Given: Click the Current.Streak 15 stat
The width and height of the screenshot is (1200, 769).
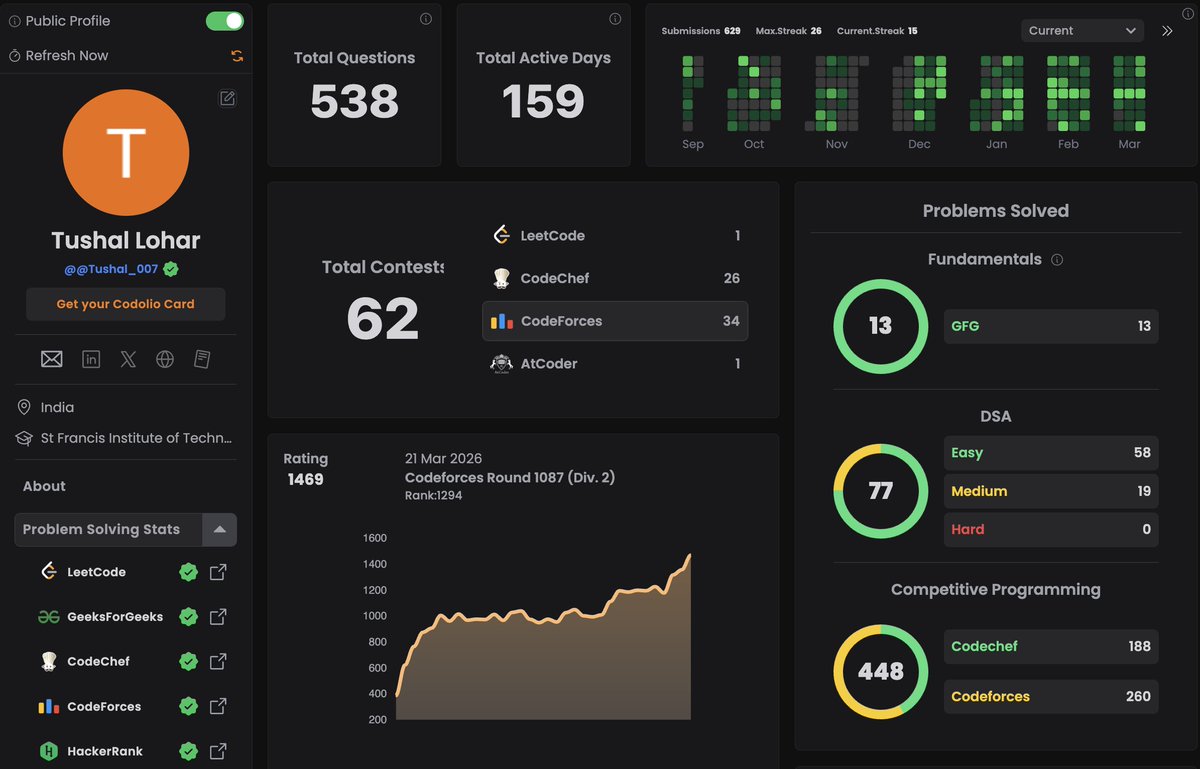Looking at the screenshot, I should click(877, 31).
